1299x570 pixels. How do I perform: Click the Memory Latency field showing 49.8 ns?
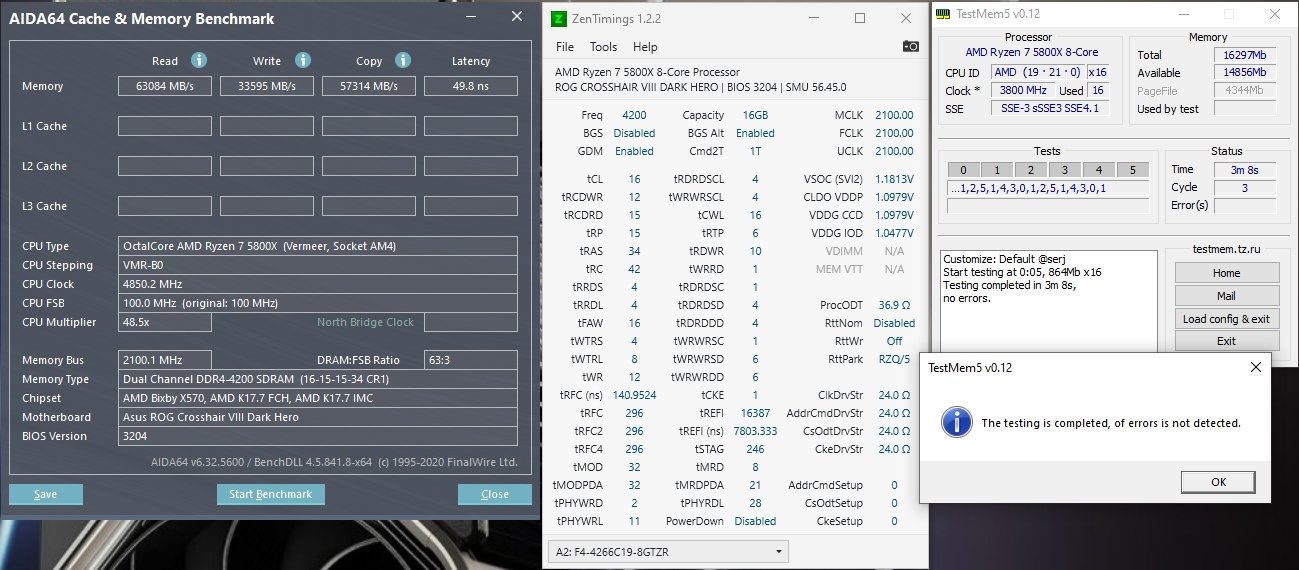pos(471,86)
